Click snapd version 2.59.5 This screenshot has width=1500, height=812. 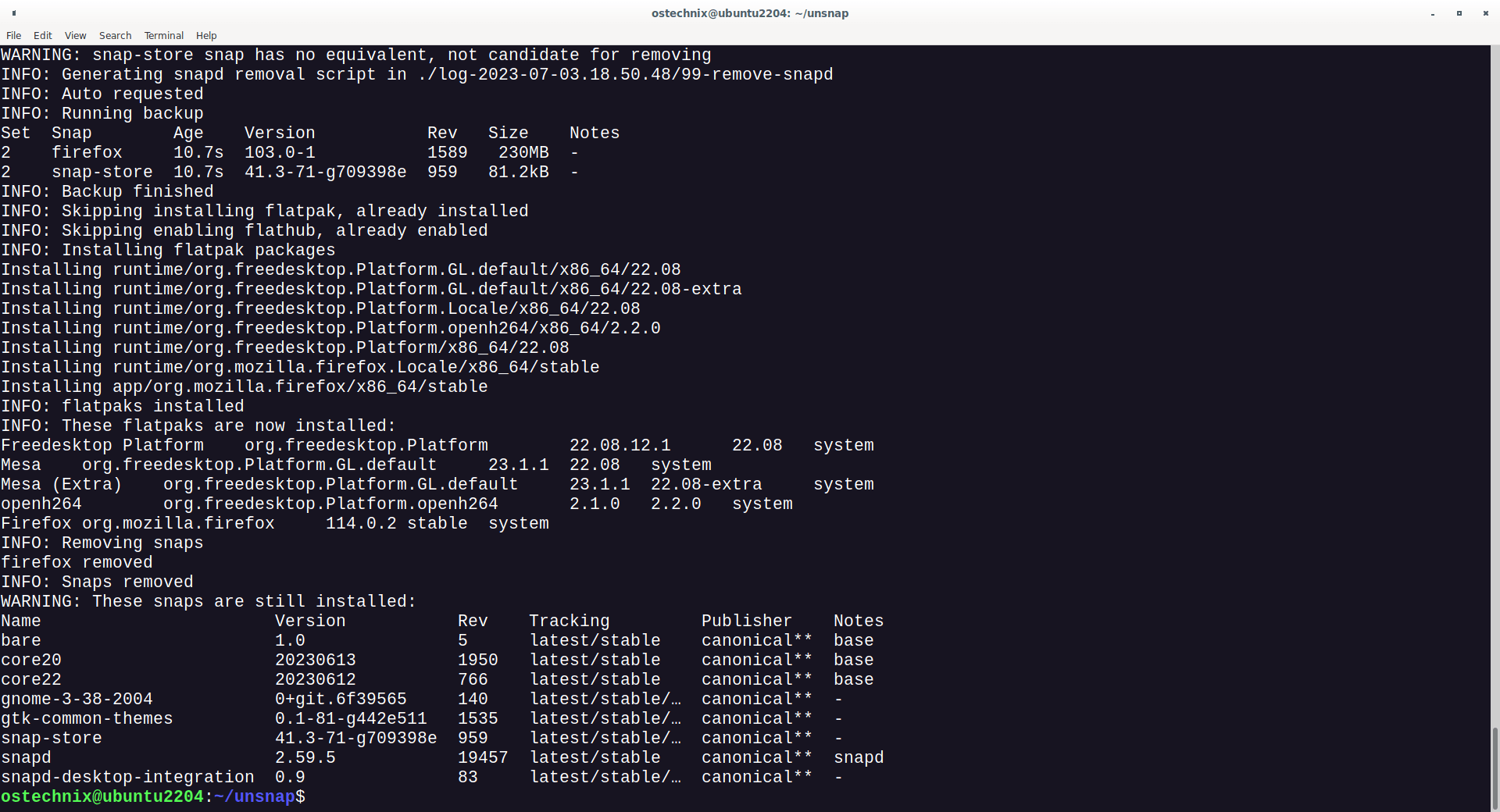[305, 757]
